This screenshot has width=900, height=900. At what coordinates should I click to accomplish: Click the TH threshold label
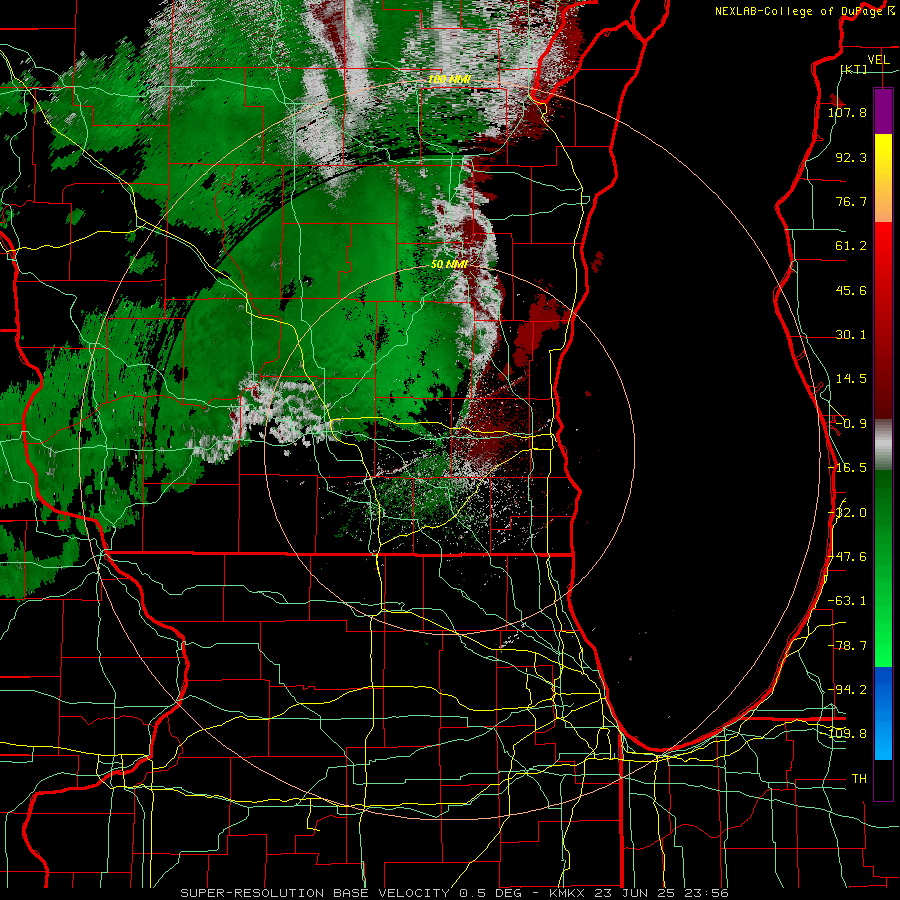pos(859,779)
